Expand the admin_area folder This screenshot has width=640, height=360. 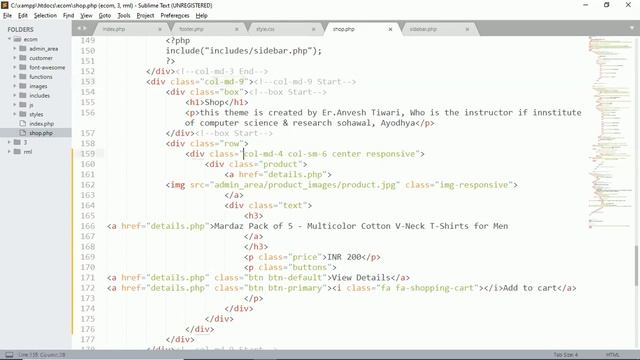(14, 49)
